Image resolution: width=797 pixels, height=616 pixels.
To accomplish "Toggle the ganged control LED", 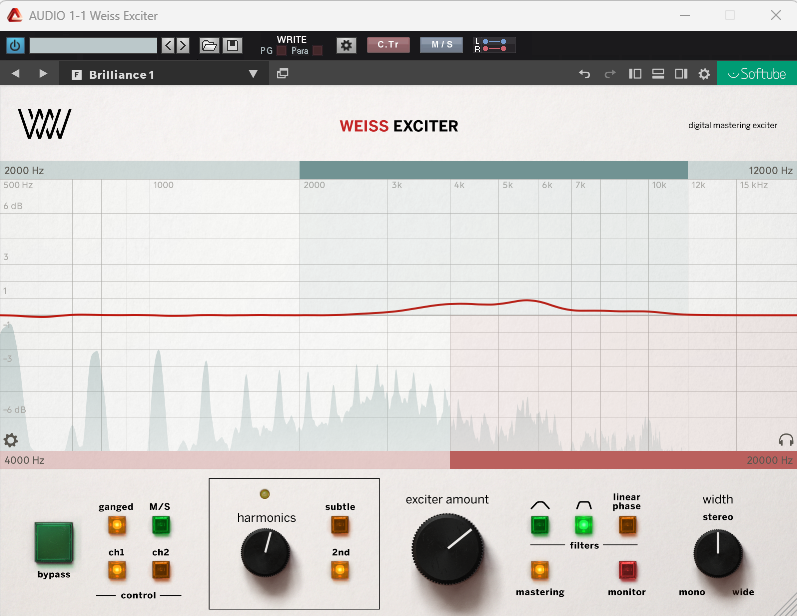I will coord(116,525).
